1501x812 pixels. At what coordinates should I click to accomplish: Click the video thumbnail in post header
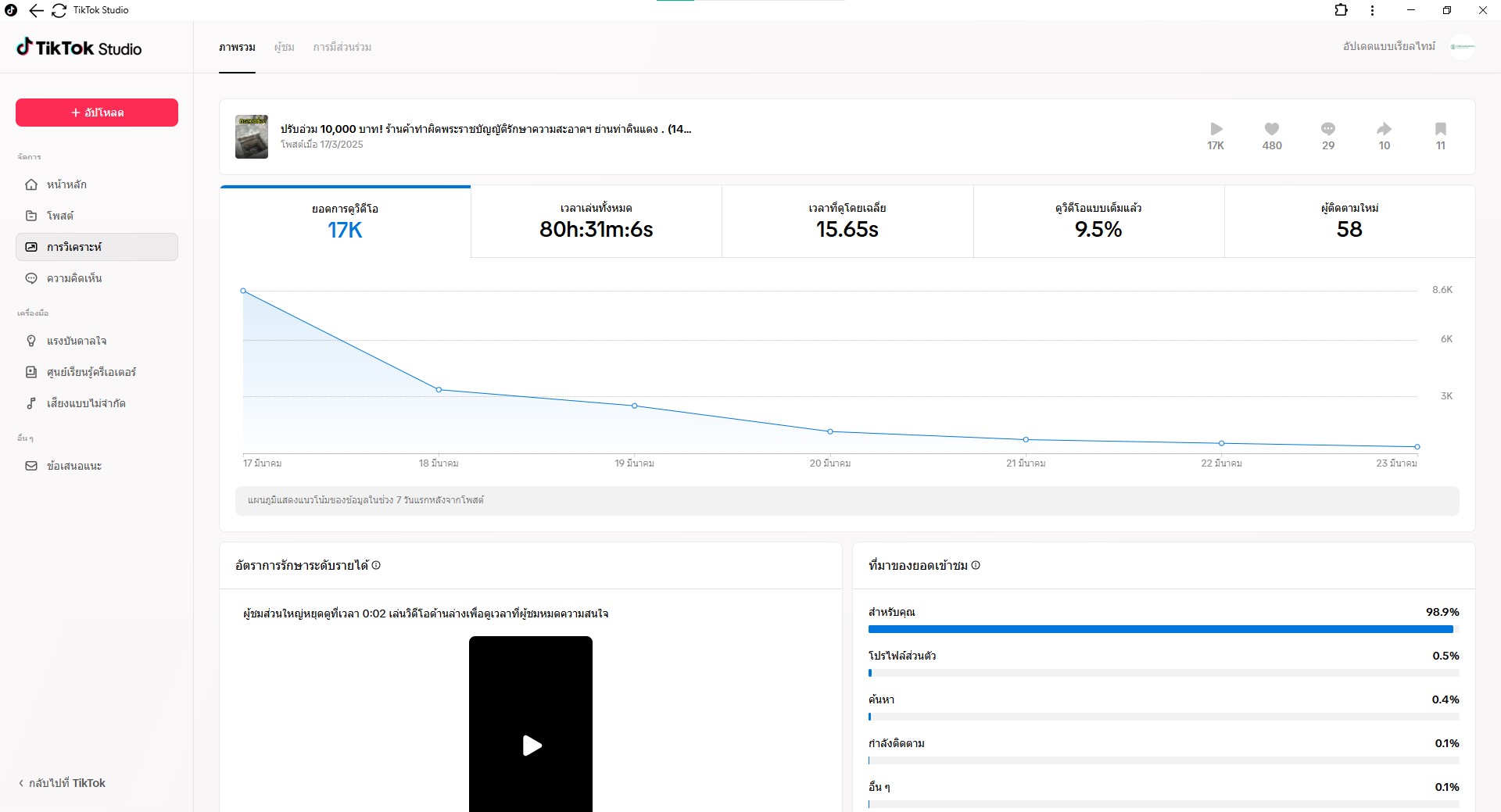pos(252,137)
